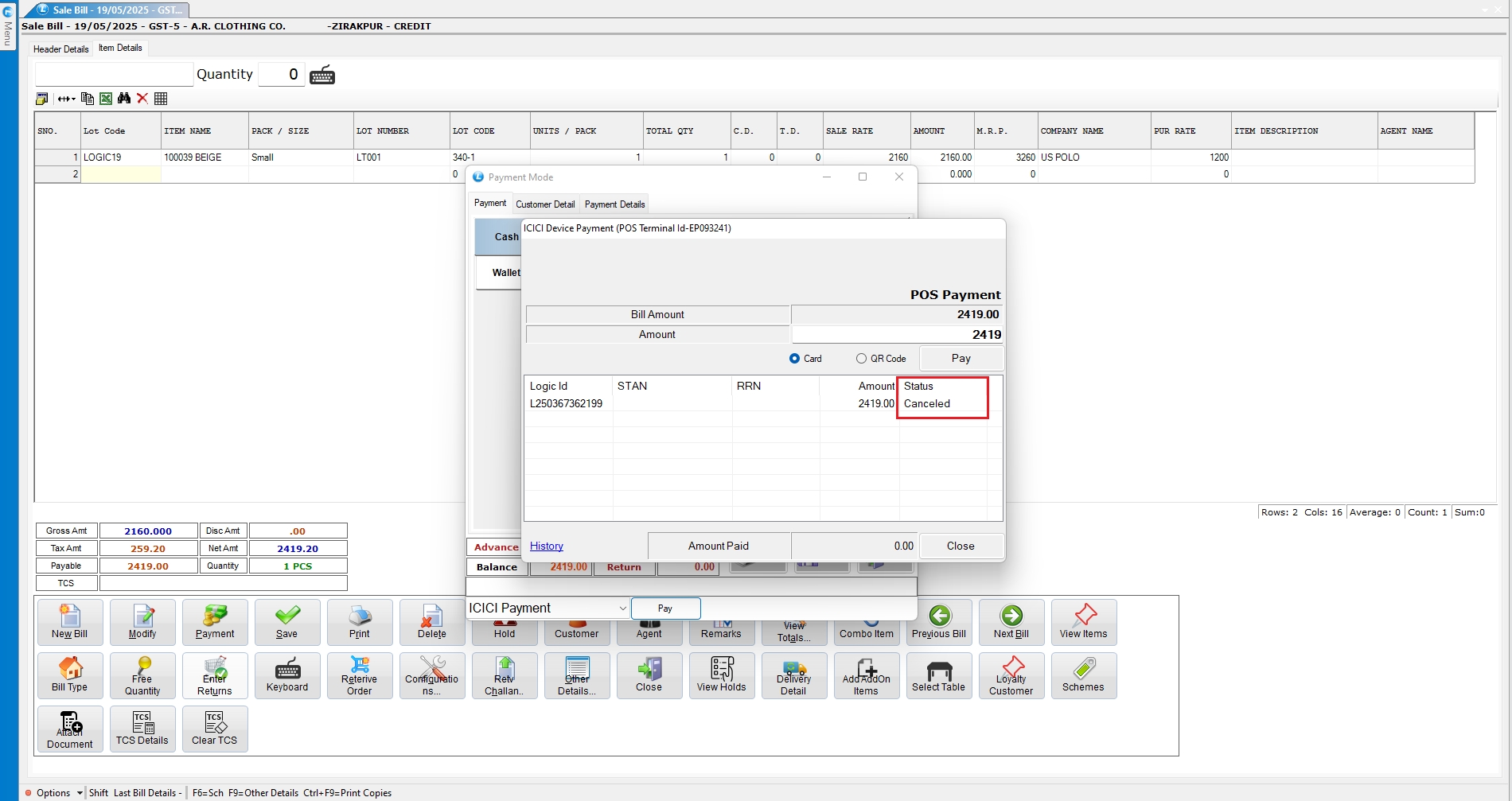The height and width of the screenshot is (801, 1512).
Task: Expand the ICICI Payment dropdown
Action: coord(622,609)
